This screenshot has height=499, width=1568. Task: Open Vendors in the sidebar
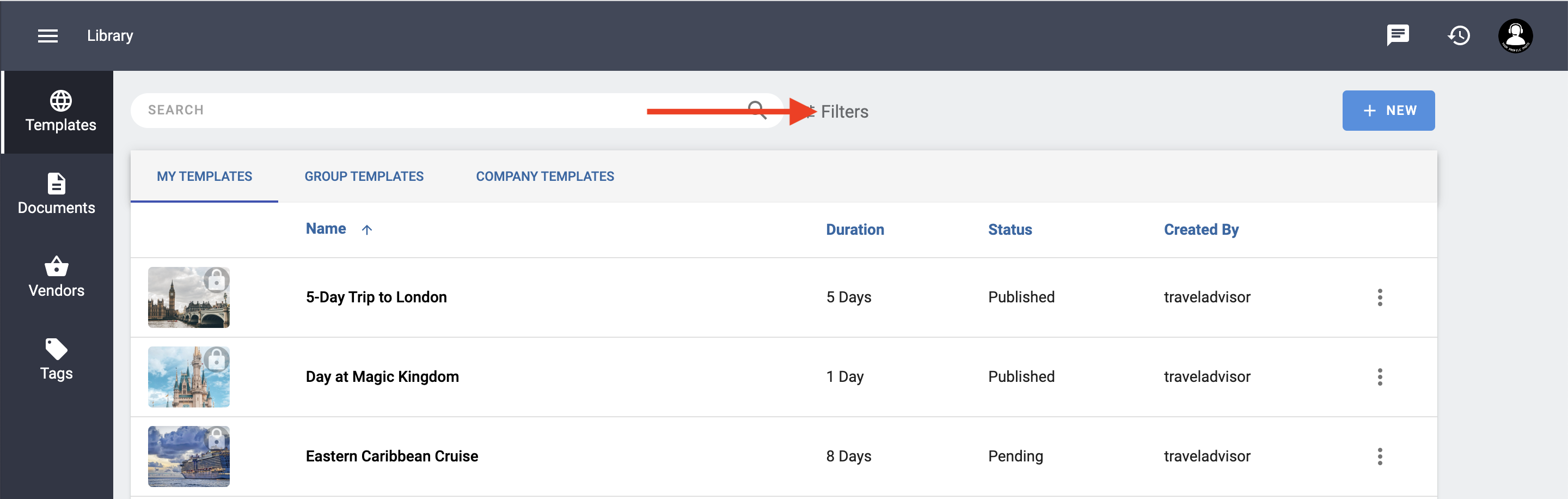point(57,277)
